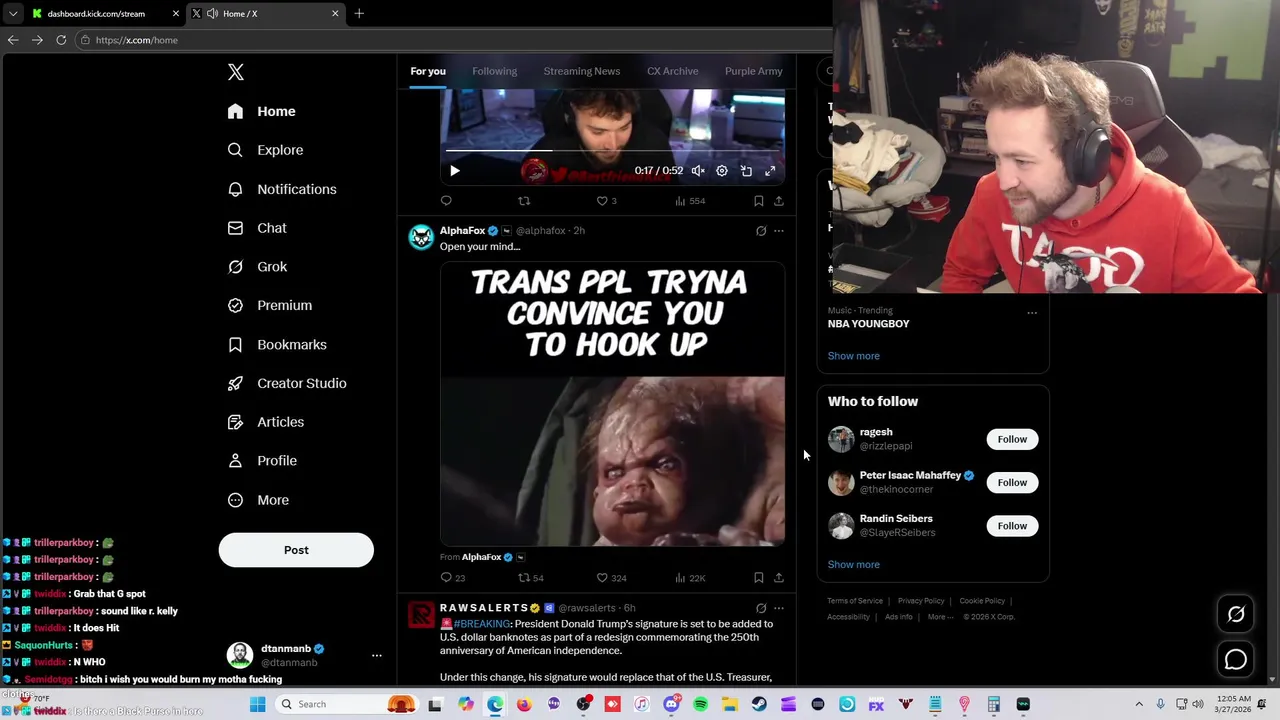This screenshot has height=720, width=1280.
Task: Switch to Streaming News tab
Action: point(582,71)
